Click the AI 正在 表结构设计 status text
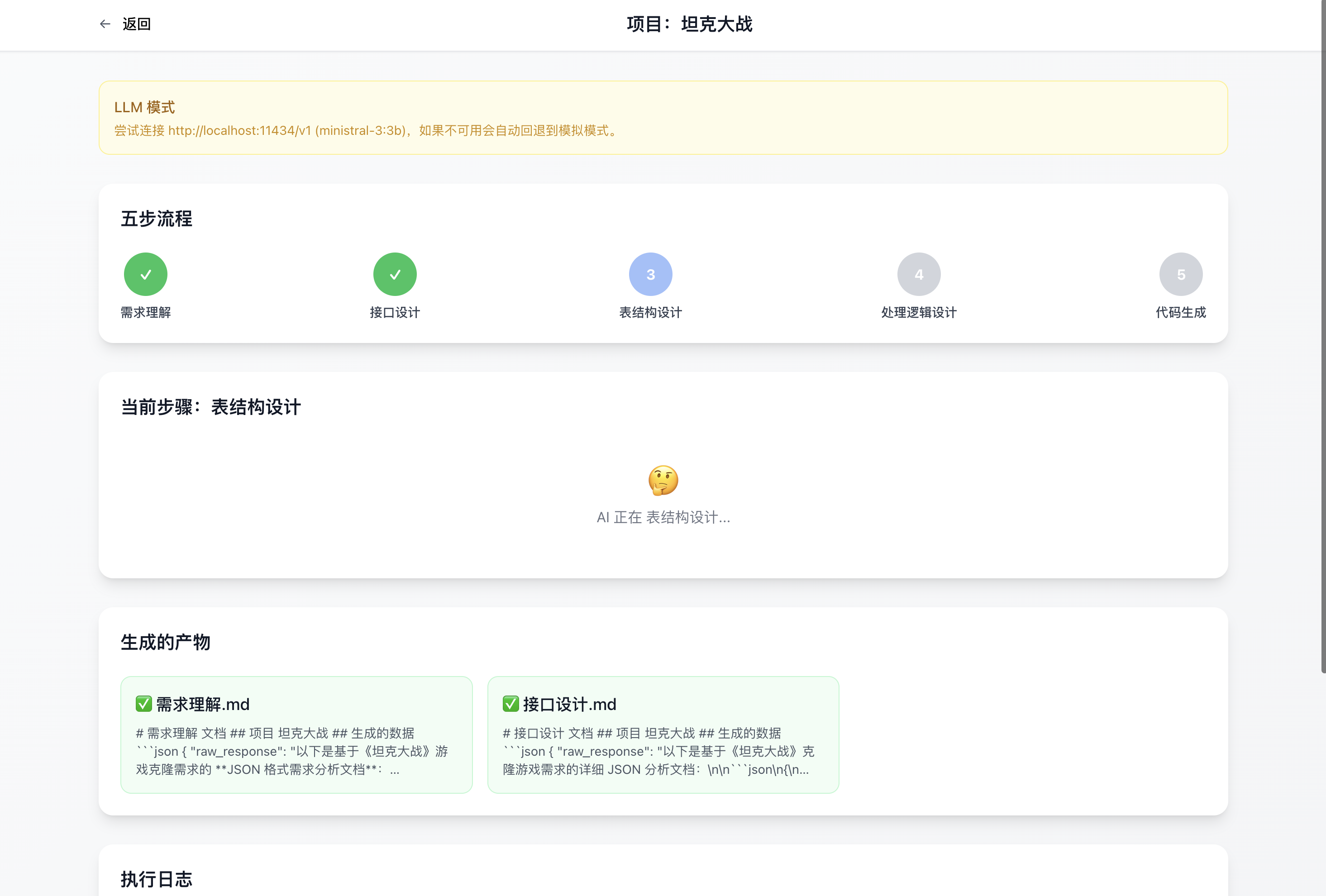Screen dimensions: 1326x896 663,518
